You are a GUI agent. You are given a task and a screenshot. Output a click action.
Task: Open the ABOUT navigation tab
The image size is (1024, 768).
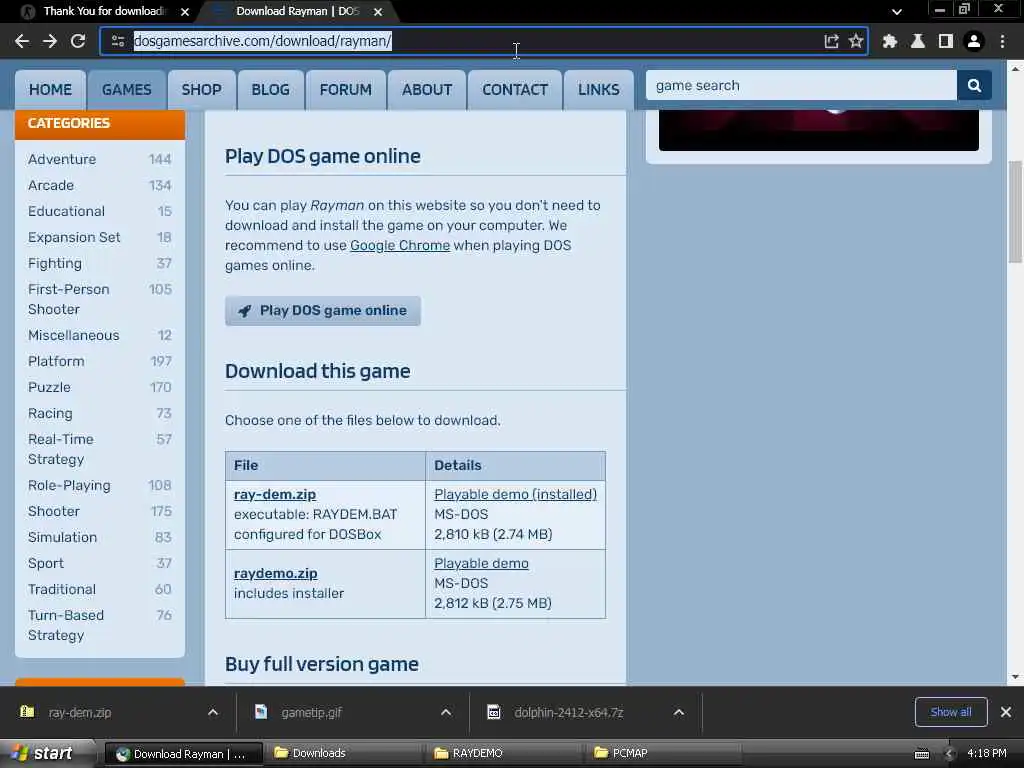tap(427, 89)
